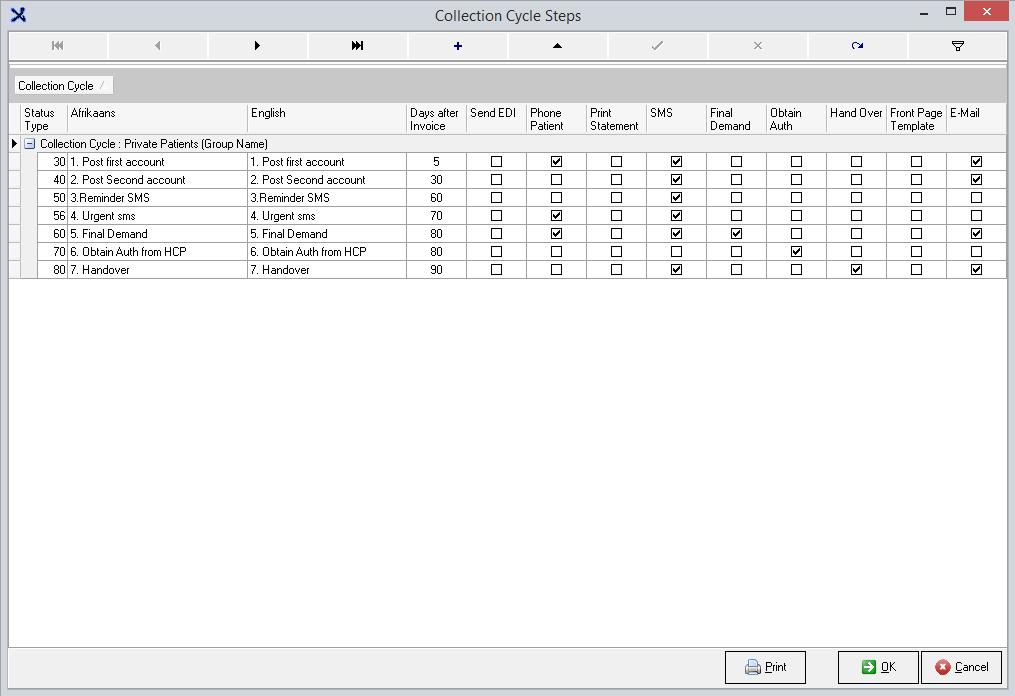This screenshot has width=1015, height=696.
Task: Click Print Statement column header
Action: (x=616, y=119)
